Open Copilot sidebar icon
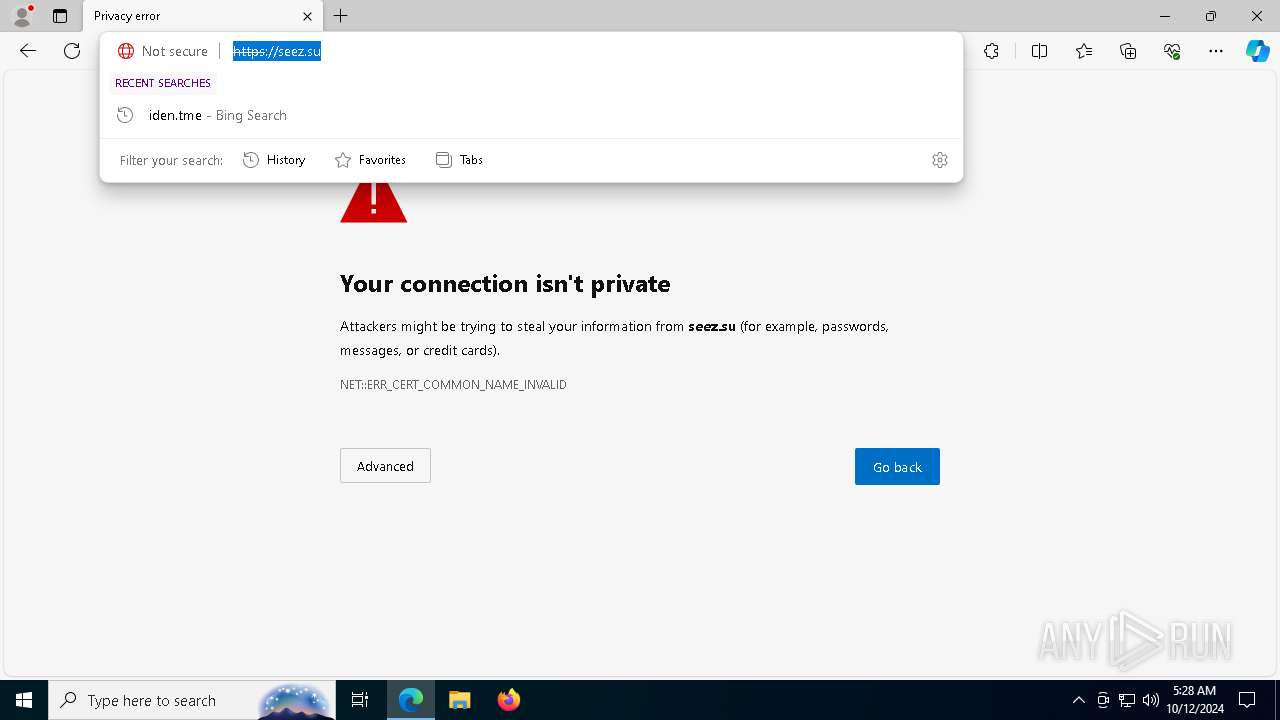Image resolution: width=1280 pixels, height=720 pixels. [x=1258, y=51]
